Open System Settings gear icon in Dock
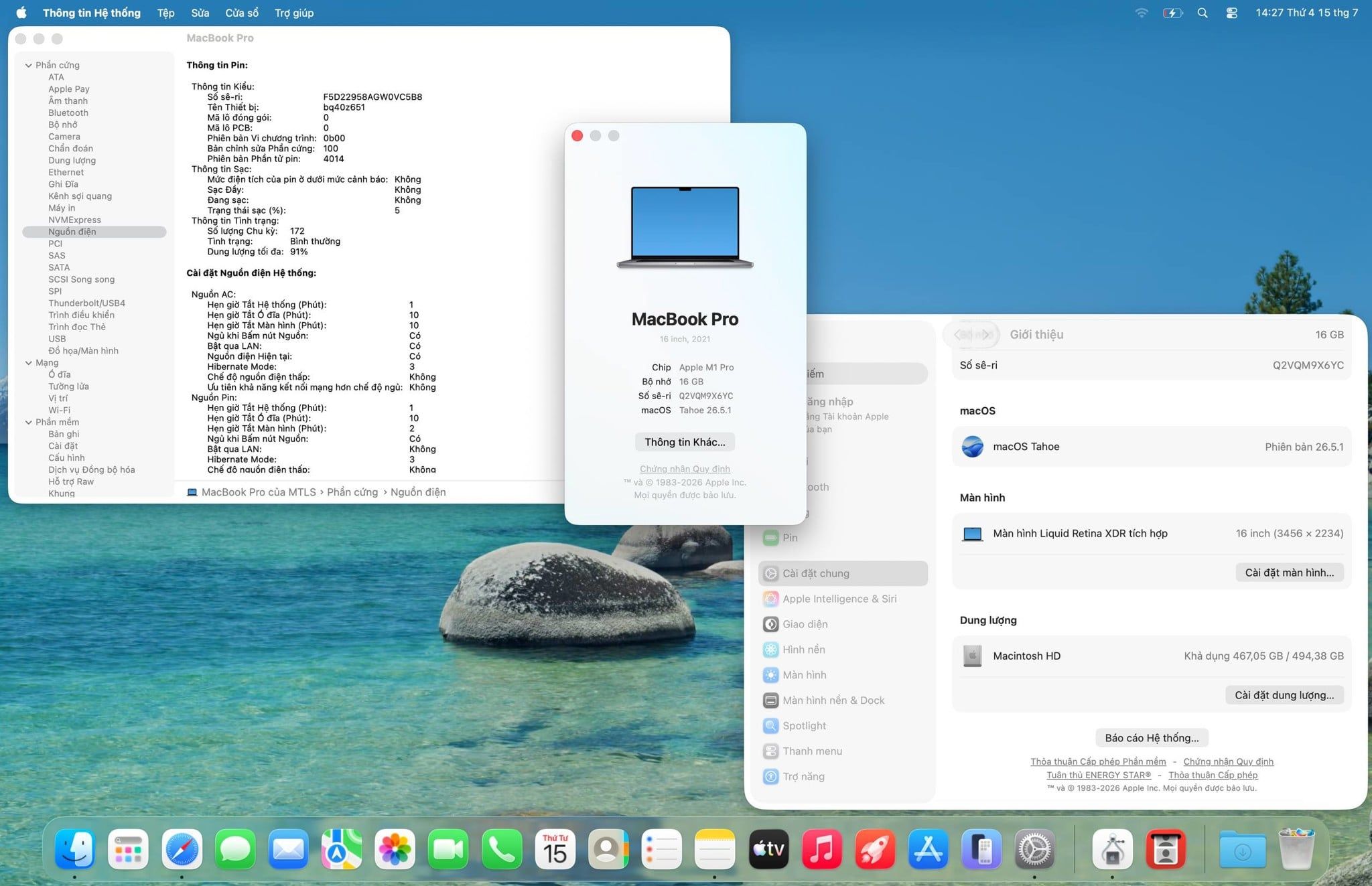 1035,849
